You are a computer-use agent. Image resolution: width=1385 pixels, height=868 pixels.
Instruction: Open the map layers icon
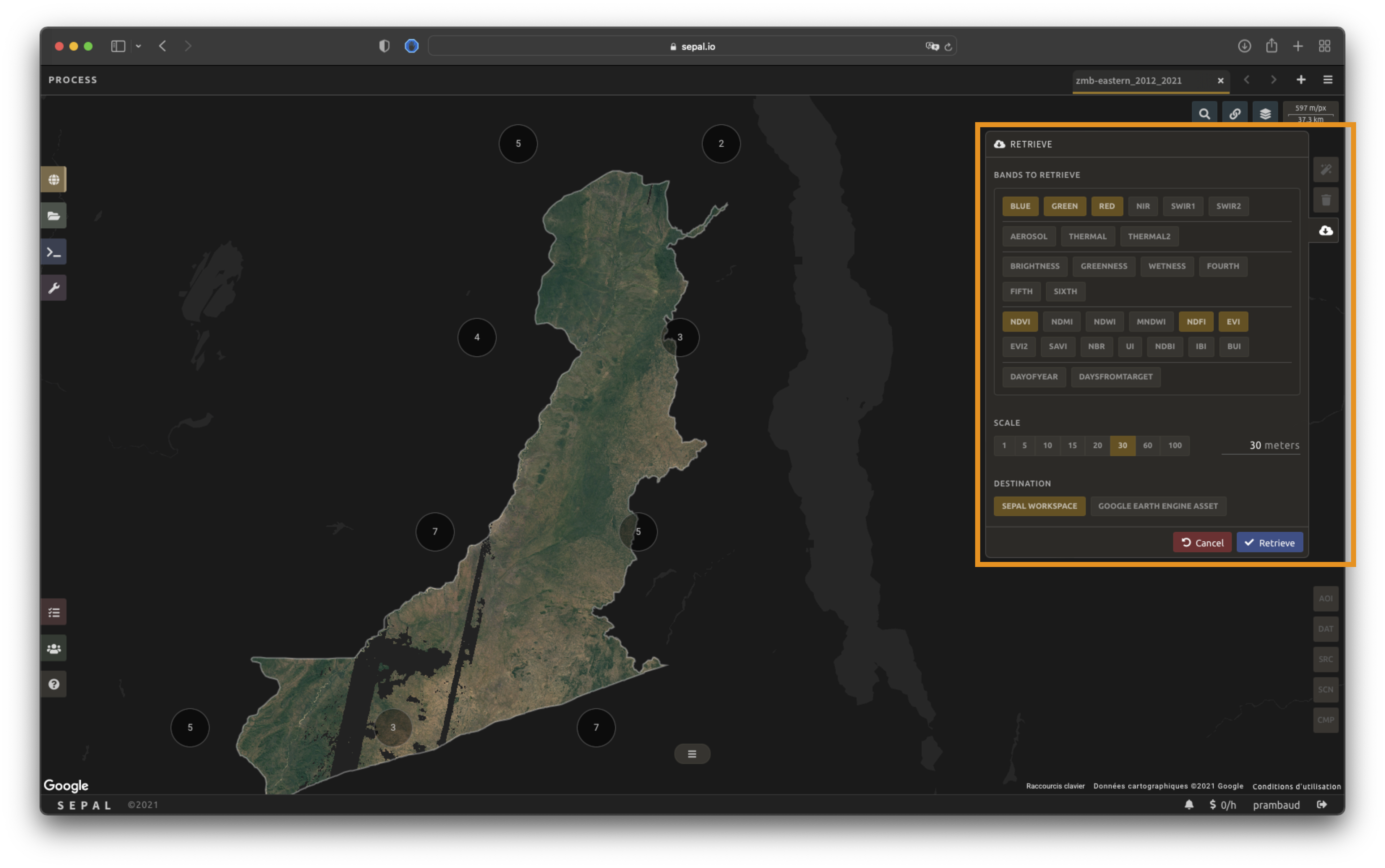(1265, 114)
